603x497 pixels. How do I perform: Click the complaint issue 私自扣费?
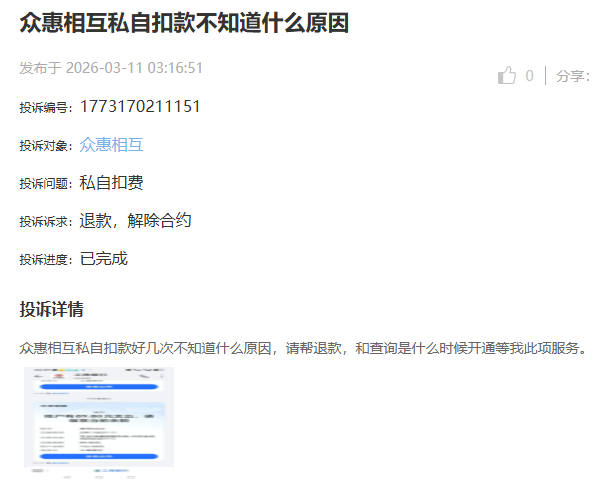coord(111,182)
